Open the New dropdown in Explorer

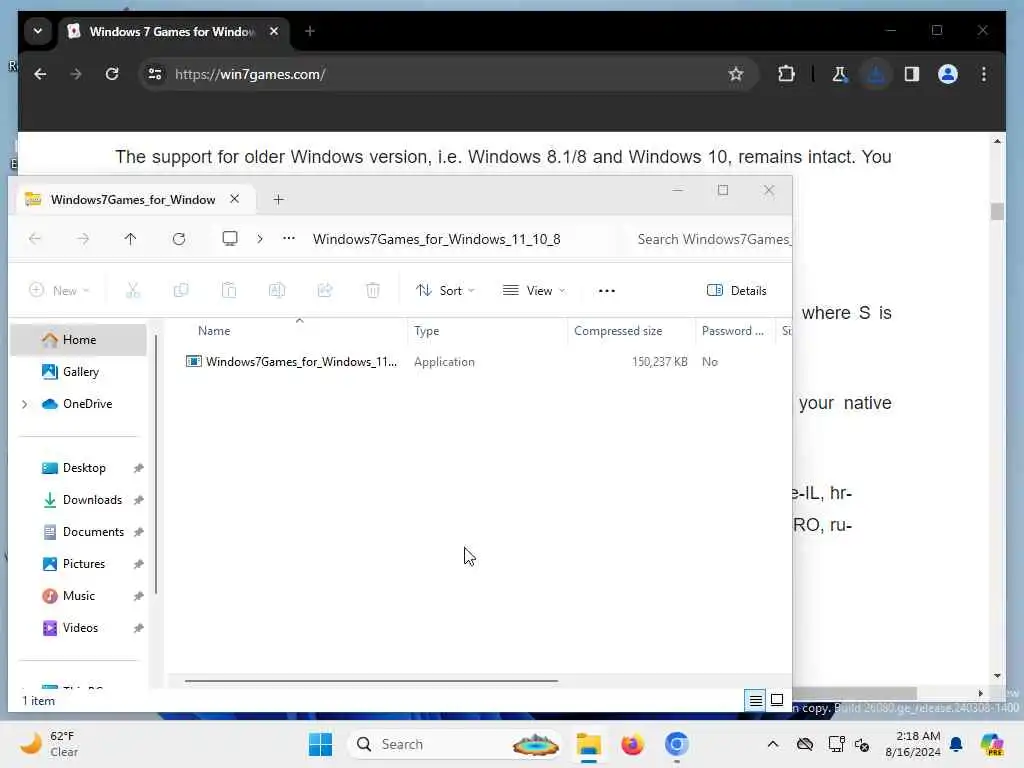click(59, 291)
